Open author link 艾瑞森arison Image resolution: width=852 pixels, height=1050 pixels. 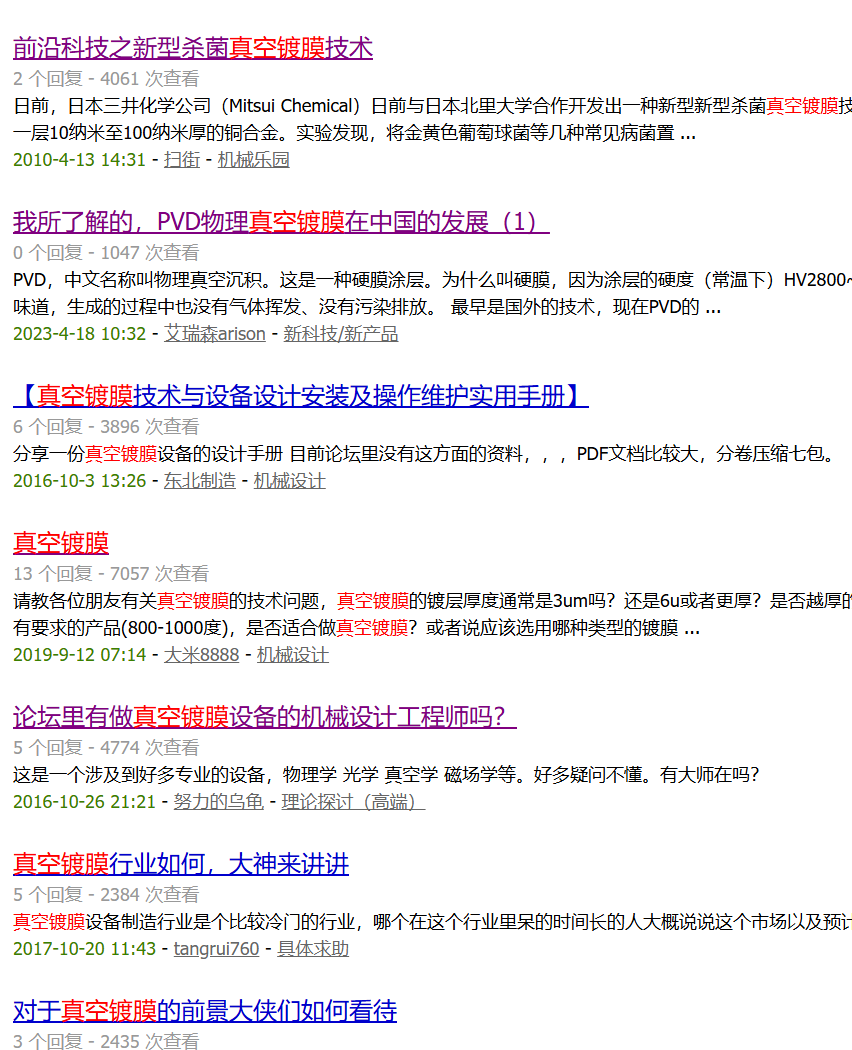point(215,334)
